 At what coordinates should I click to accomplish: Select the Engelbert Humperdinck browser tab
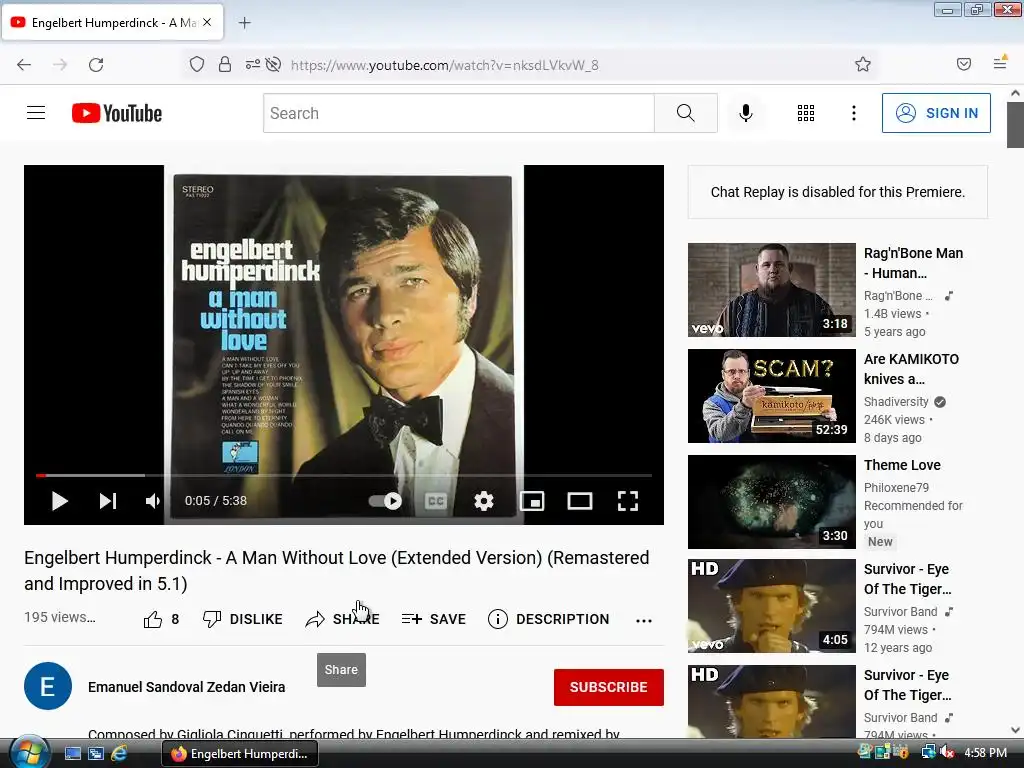pos(114,22)
